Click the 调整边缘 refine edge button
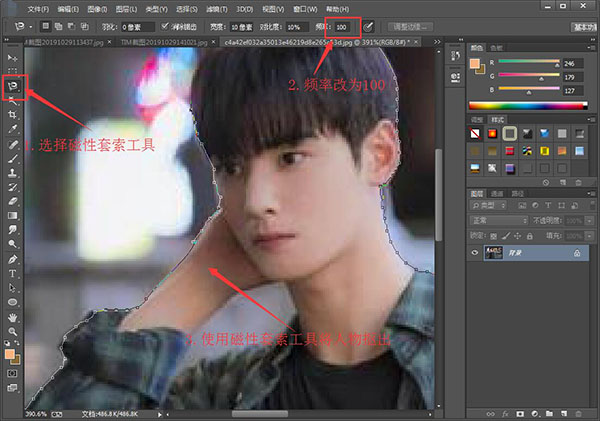 [x=410, y=27]
